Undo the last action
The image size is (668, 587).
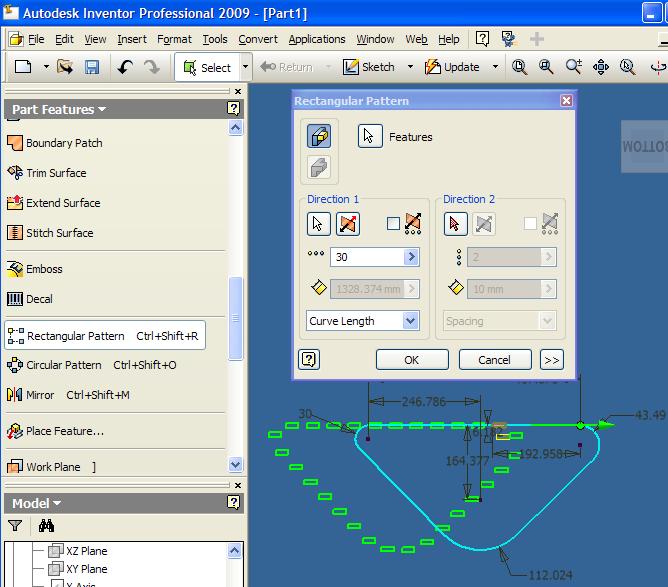(x=125, y=67)
